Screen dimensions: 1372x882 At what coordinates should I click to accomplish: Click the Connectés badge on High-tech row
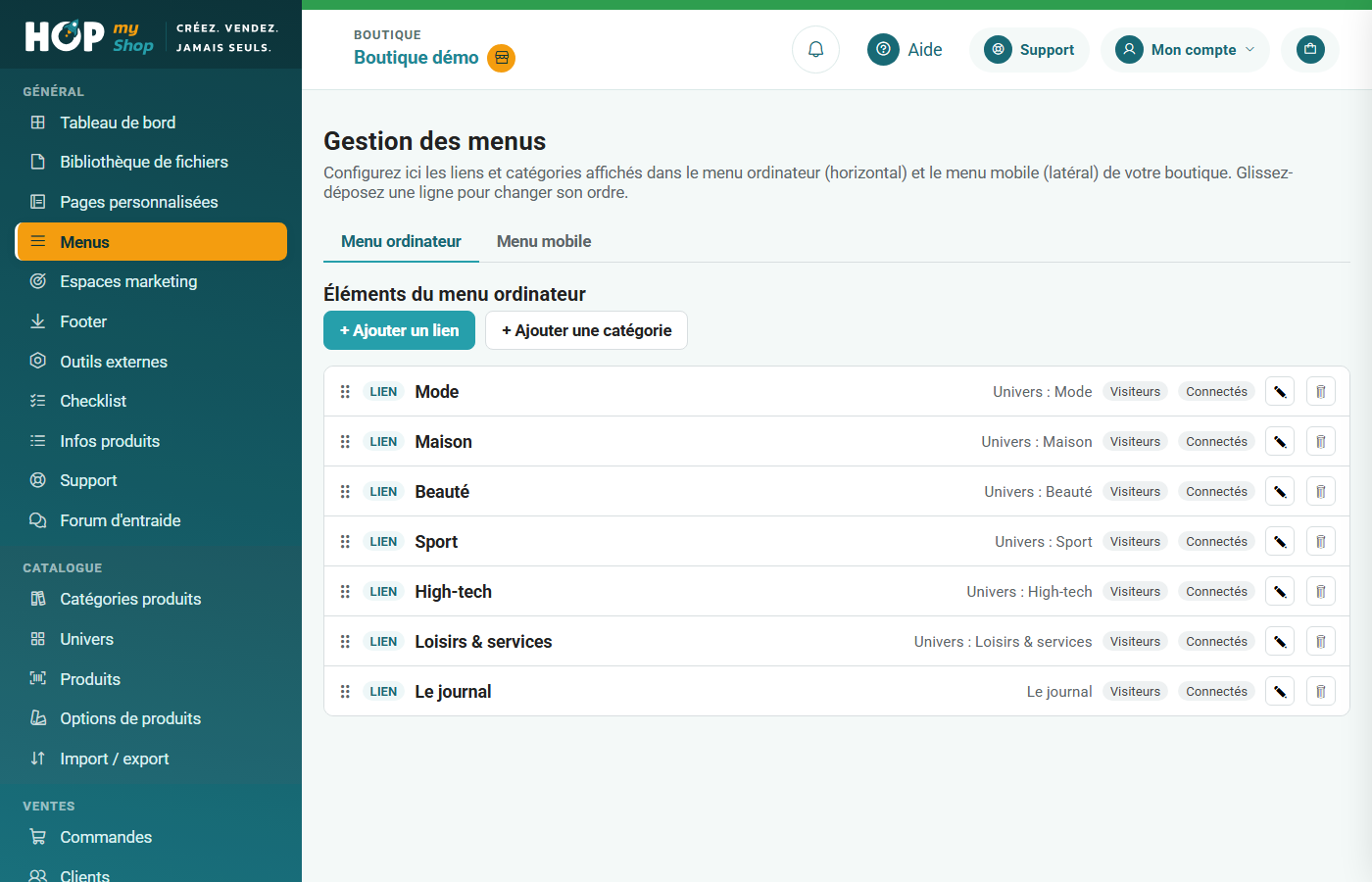(1216, 591)
